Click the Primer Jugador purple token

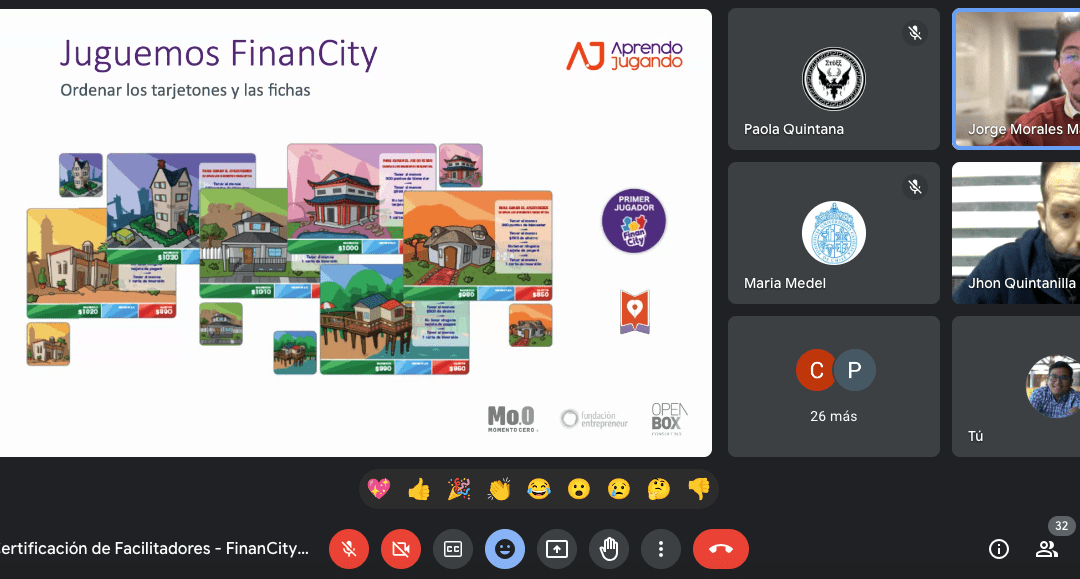pyautogui.click(x=634, y=221)
